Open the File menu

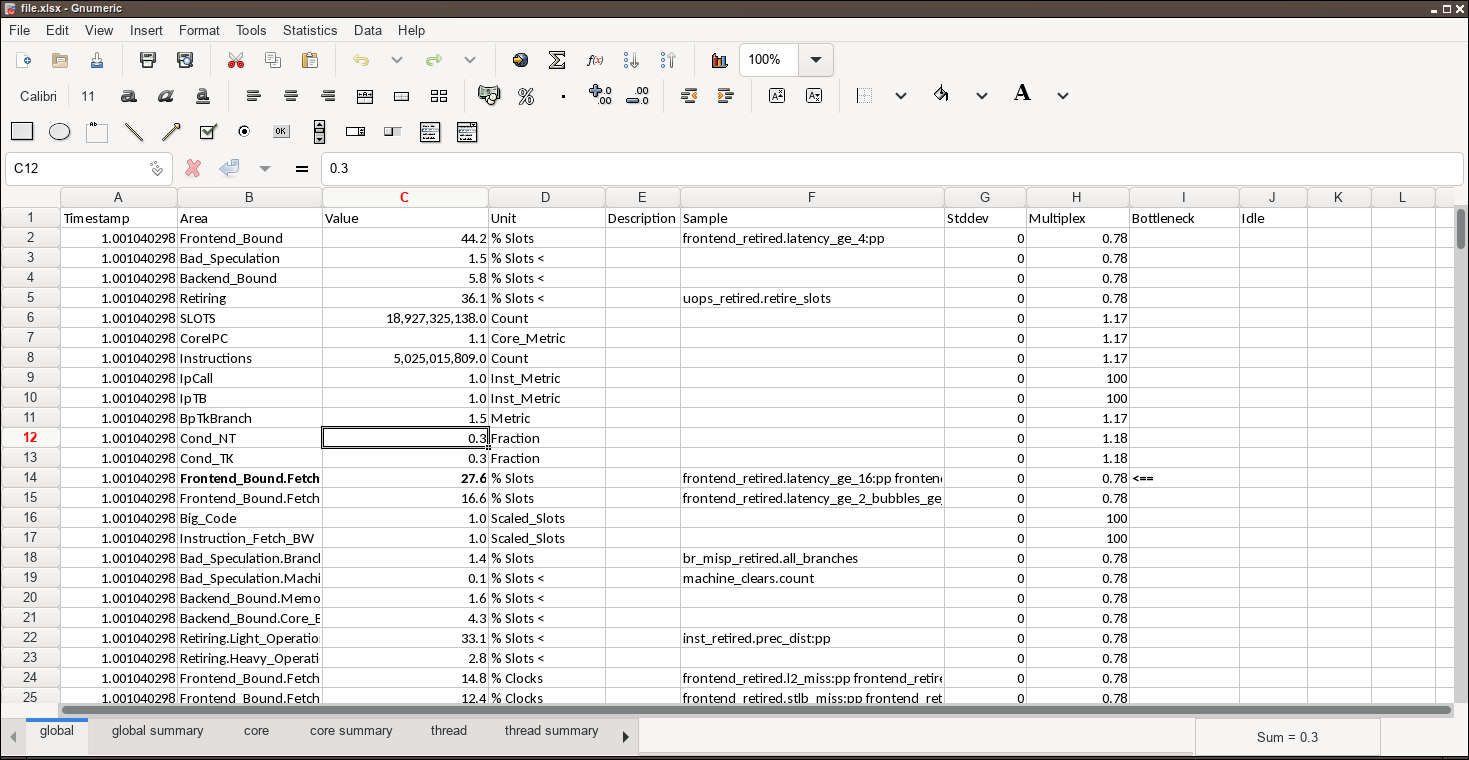[x=19, y=30]
